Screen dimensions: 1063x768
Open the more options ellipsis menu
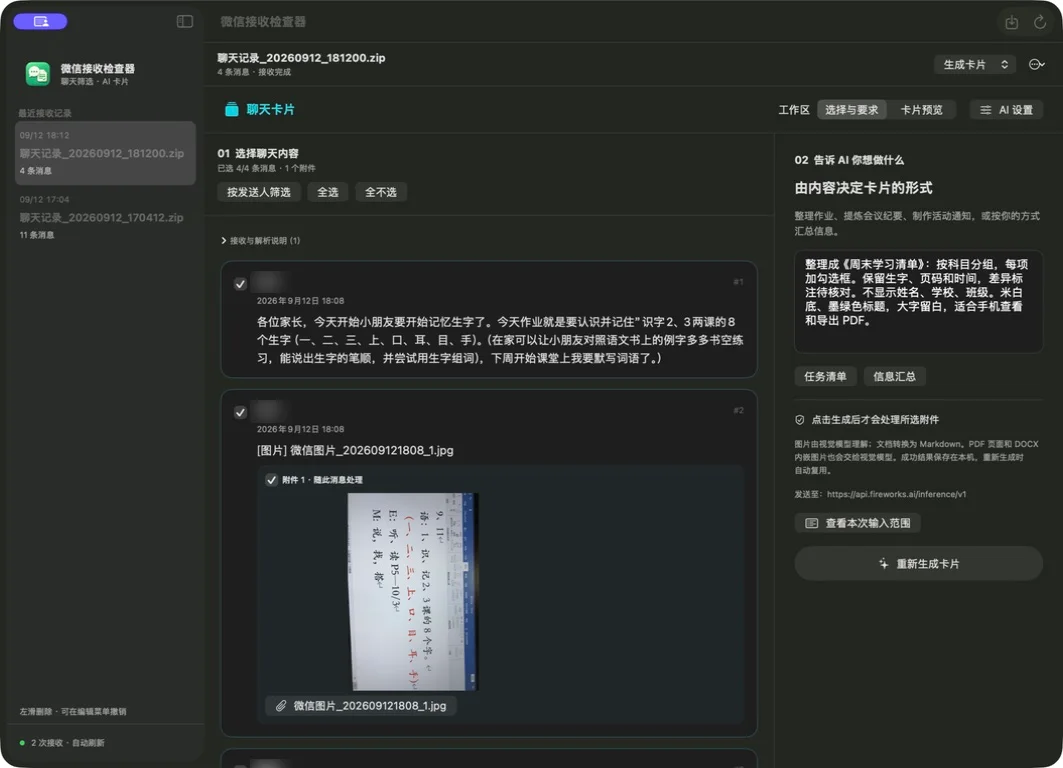pos(1037,64)
